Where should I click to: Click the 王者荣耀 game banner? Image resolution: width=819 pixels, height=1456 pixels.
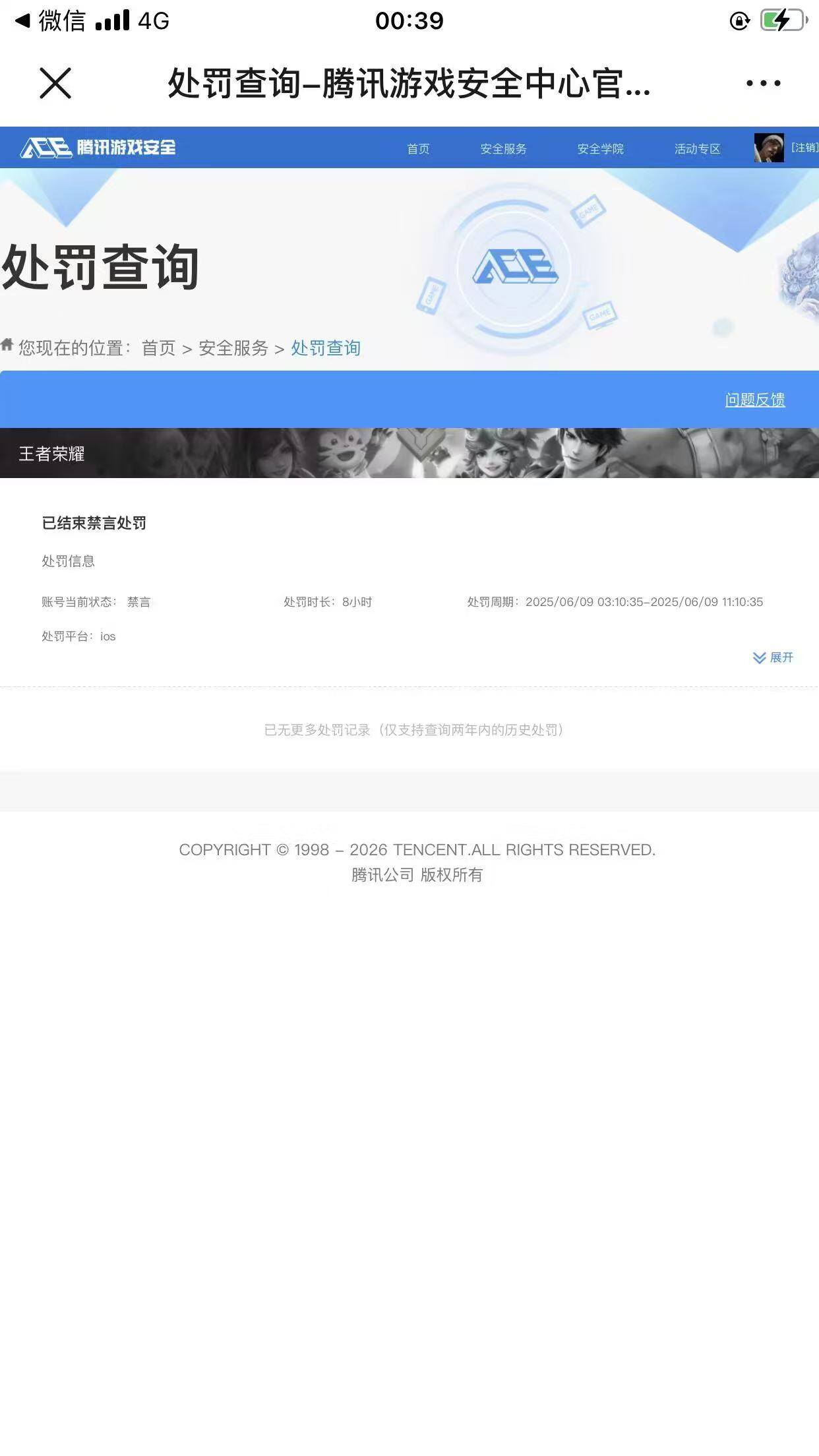pyautogui.click(x=409, y=453)
